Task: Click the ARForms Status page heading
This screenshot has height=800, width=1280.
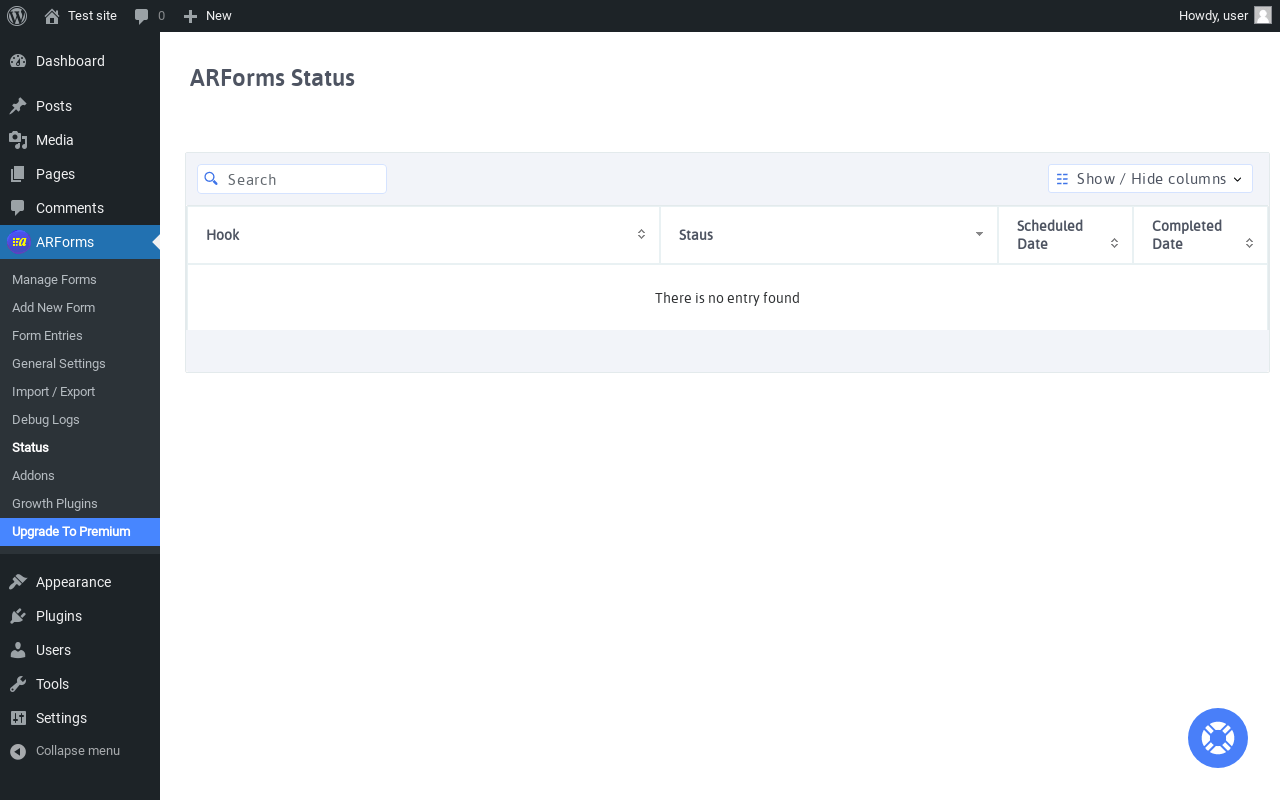Action: pos(272,78)
